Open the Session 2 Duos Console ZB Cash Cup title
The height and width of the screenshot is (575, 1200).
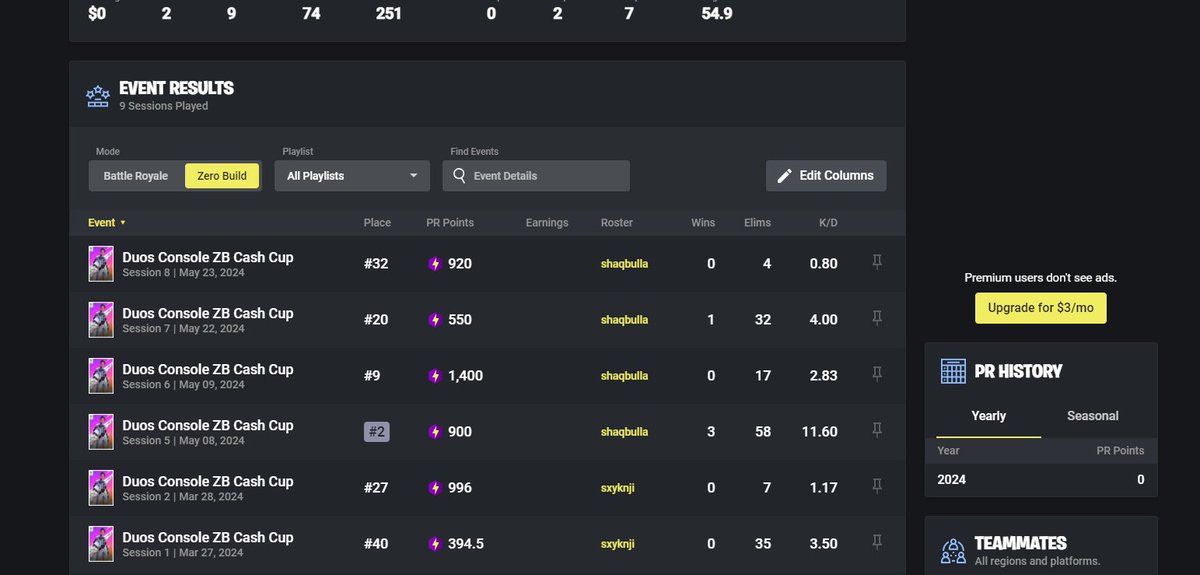tap(208, 481)
